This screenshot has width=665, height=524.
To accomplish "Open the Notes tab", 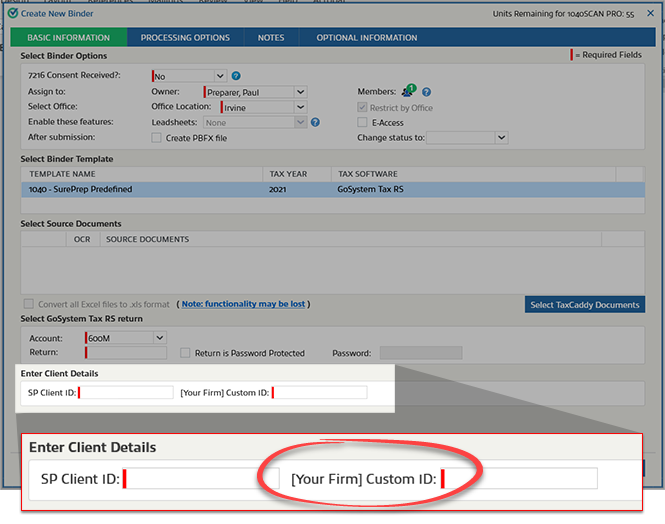I will (271, 38).
